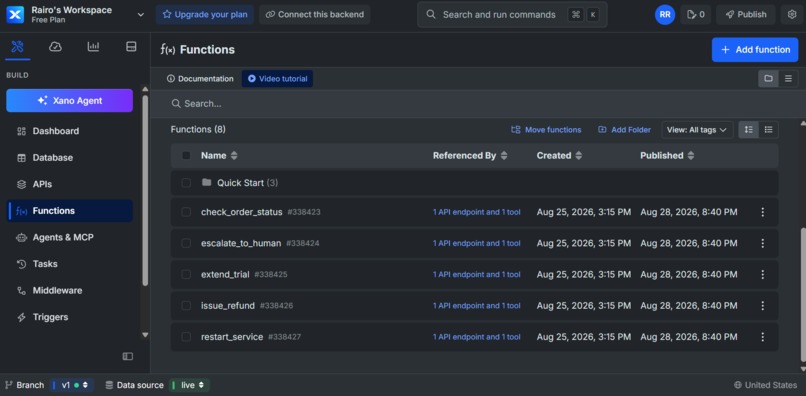806x396 pixels.
Task: Click the United States region globe
Action: pyautogui.click(x=738, y=385)
